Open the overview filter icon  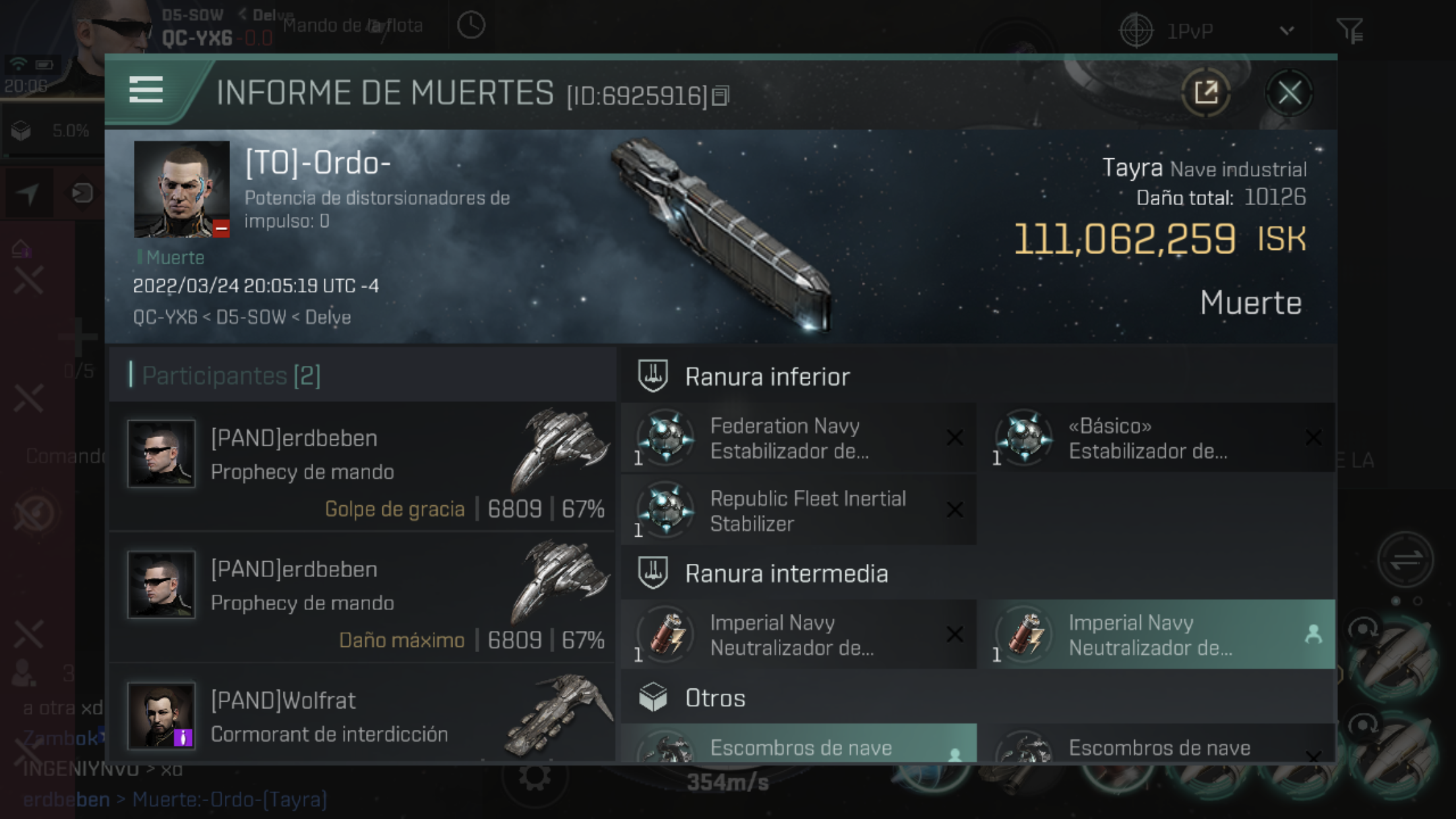[1350, 30]
